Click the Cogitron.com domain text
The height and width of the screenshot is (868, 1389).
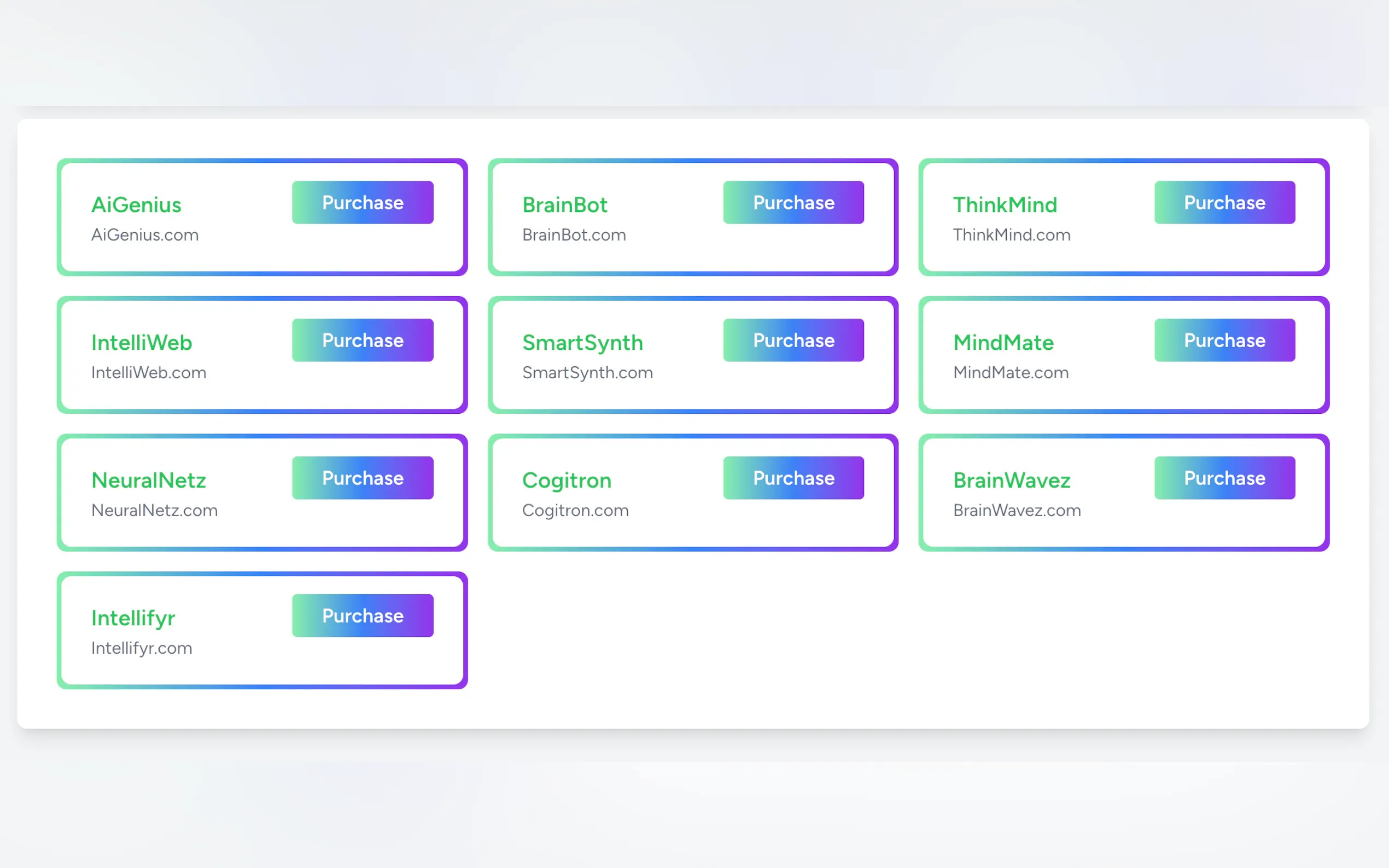(x=575, y=511)
